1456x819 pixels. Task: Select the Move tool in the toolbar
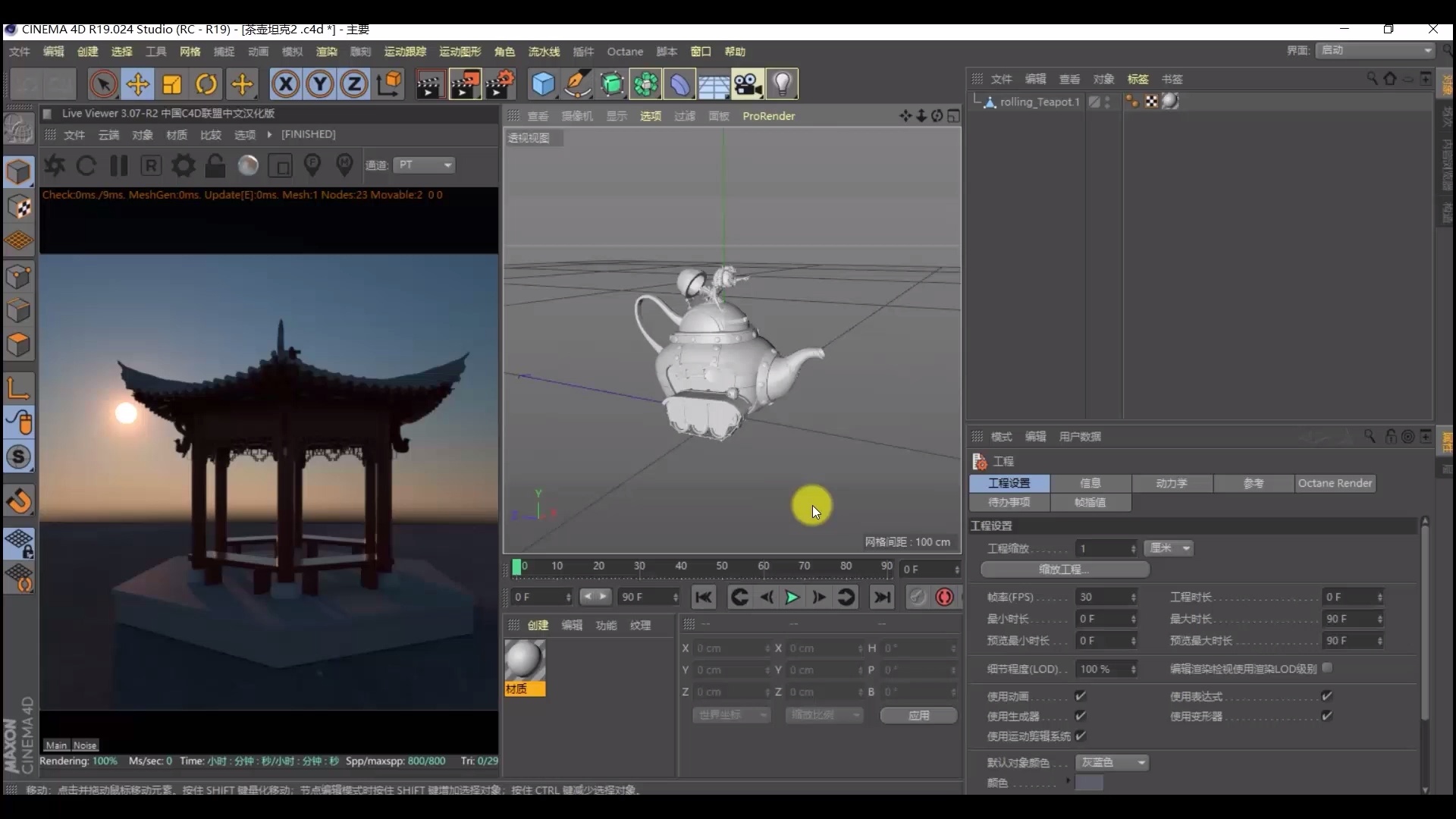click(x=138, y=83)
